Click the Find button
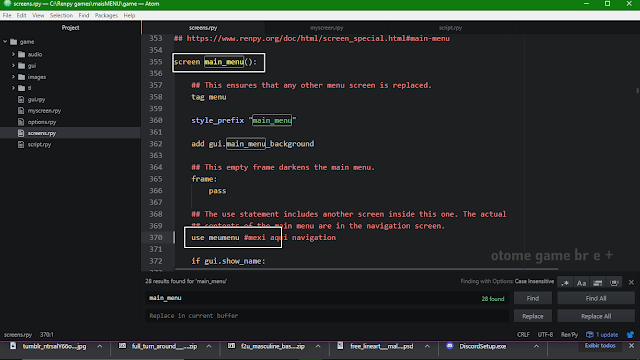Image resolution: width=640 pixels, height=360 pixels. tap(533, 298)
